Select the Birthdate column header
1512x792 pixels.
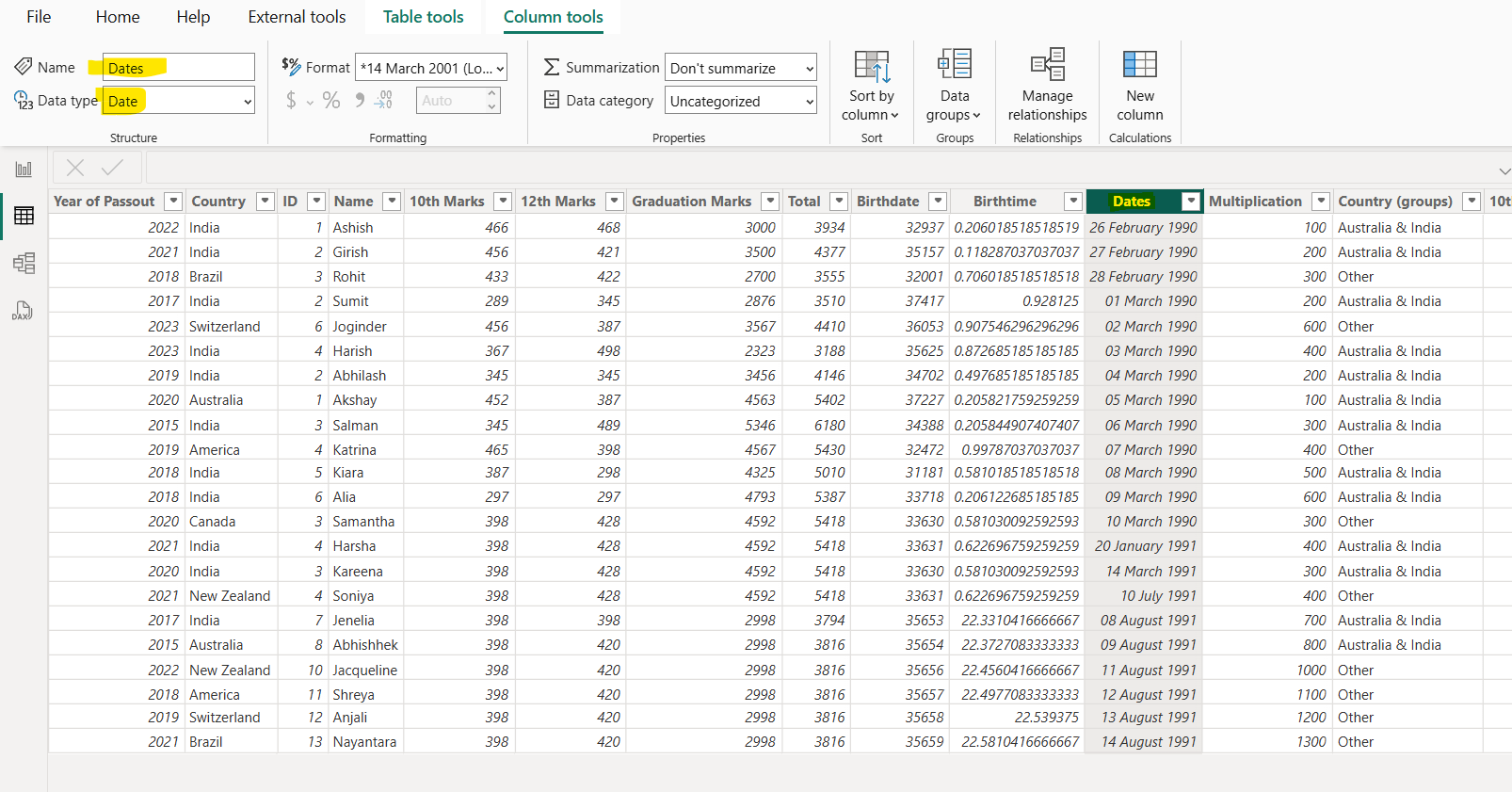[x=888, y=202]
